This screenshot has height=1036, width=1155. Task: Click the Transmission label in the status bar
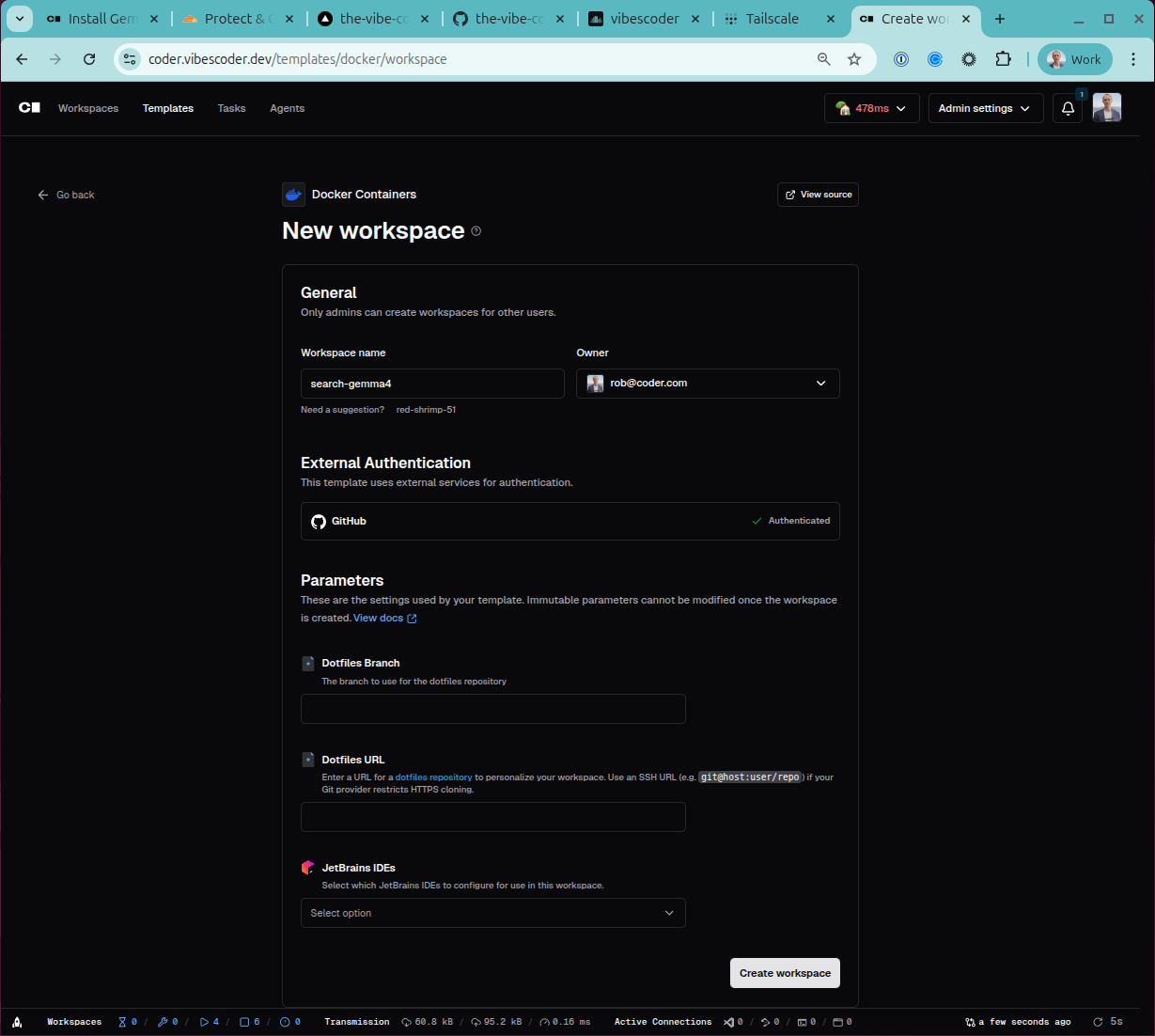click(x=357, y=1022)
